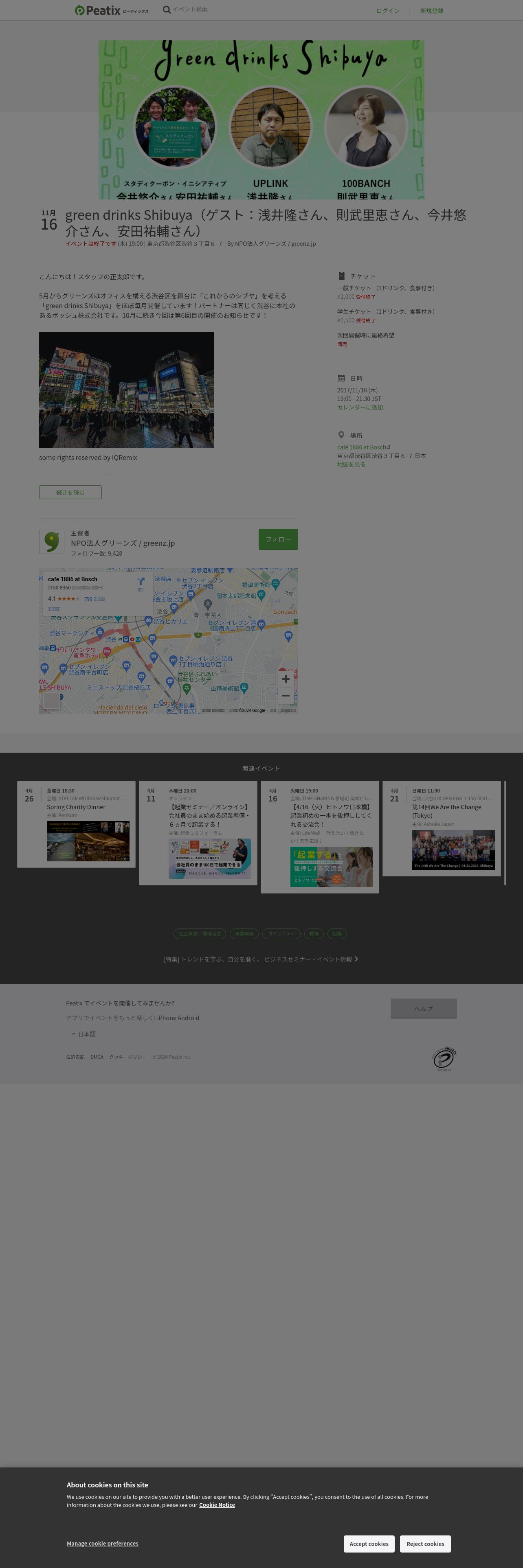
Task: Open the 起業セミナー／オンライン event card
Action: coord(198,833)
